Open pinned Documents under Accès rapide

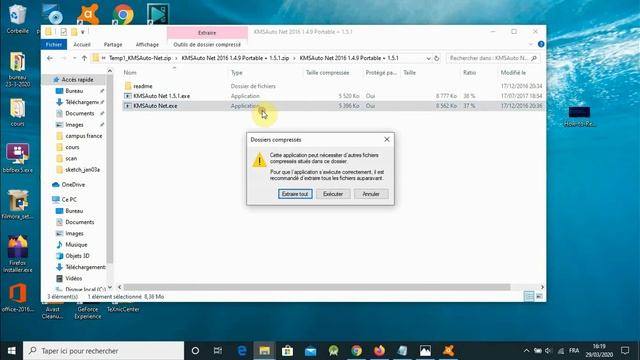click(80, 113)
